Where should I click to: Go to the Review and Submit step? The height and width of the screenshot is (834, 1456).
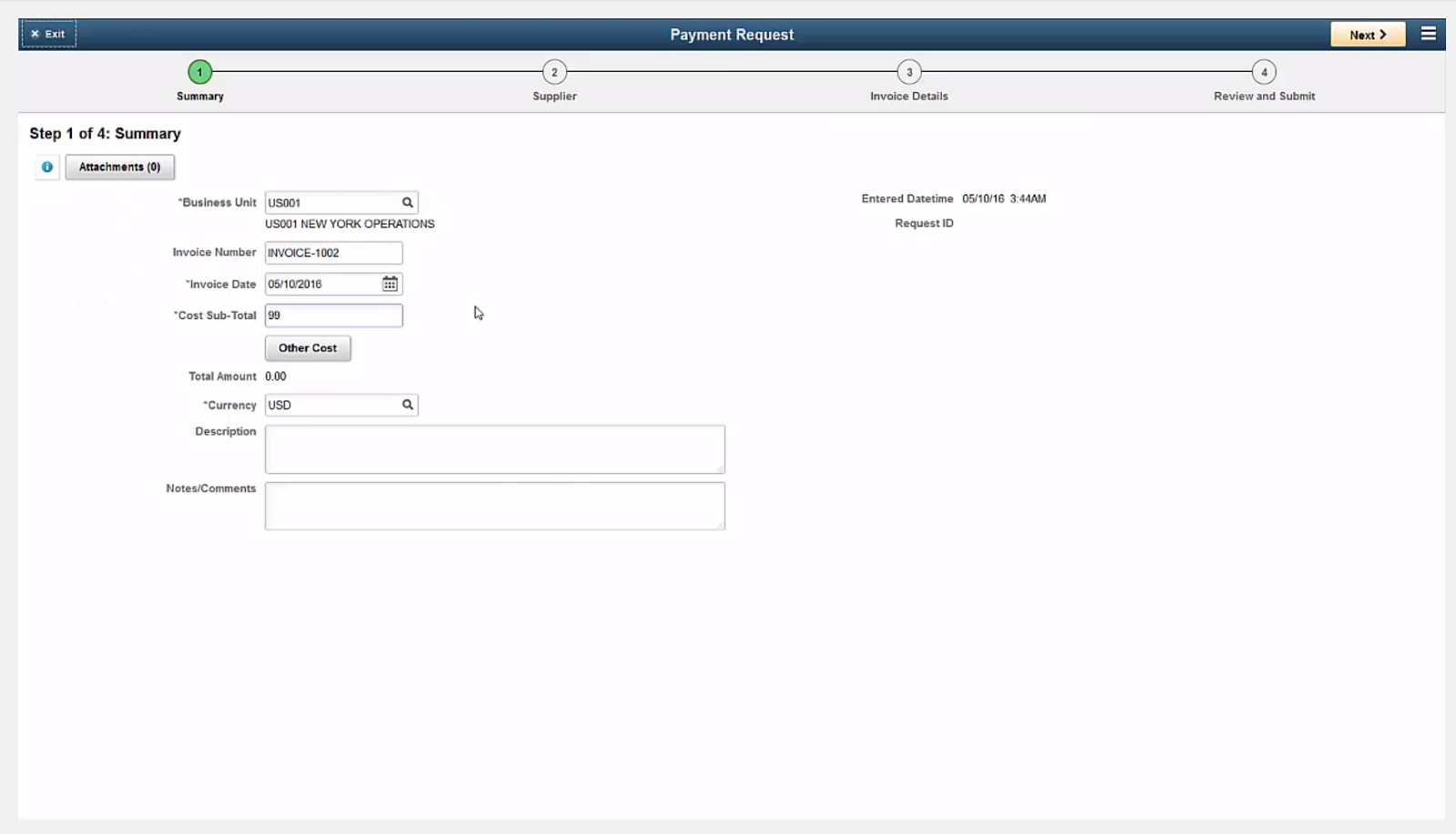point(1263,72)
